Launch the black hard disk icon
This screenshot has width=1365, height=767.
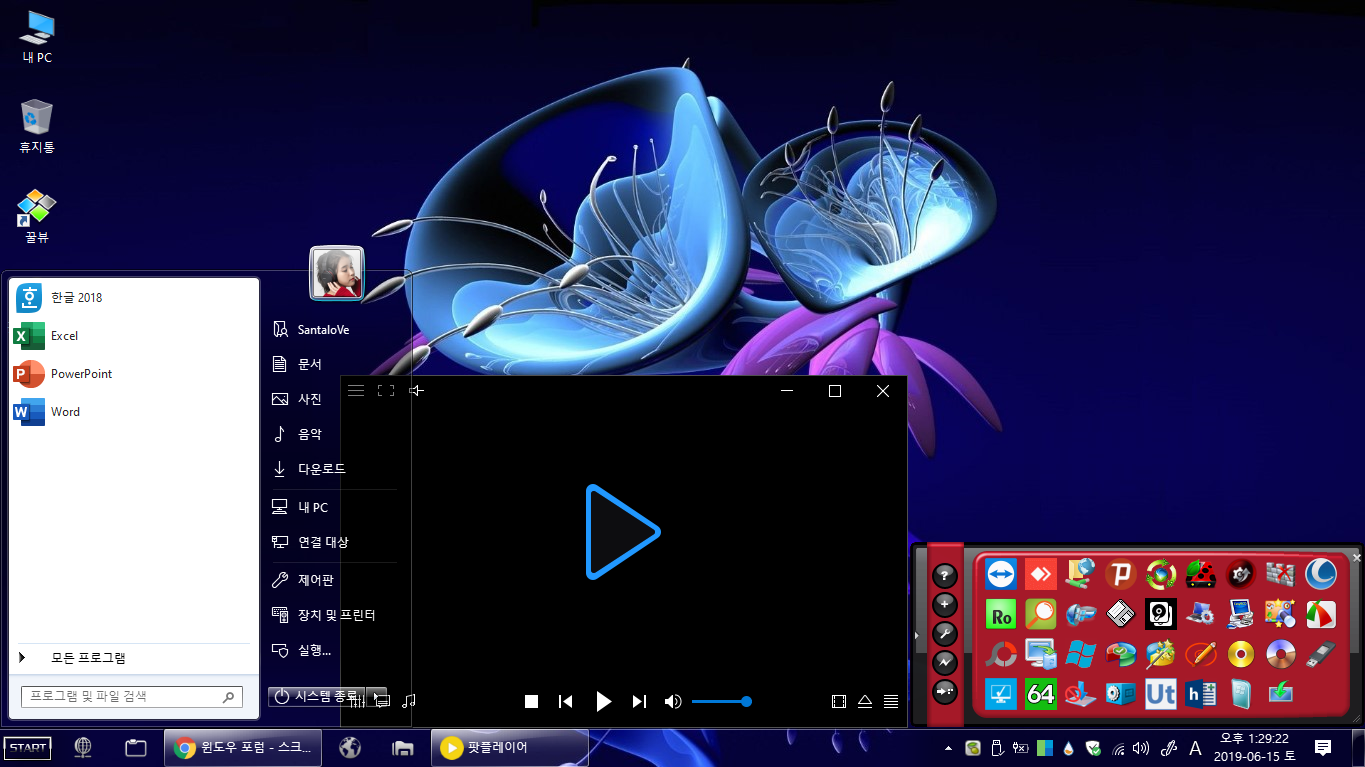click(1161, 614)
